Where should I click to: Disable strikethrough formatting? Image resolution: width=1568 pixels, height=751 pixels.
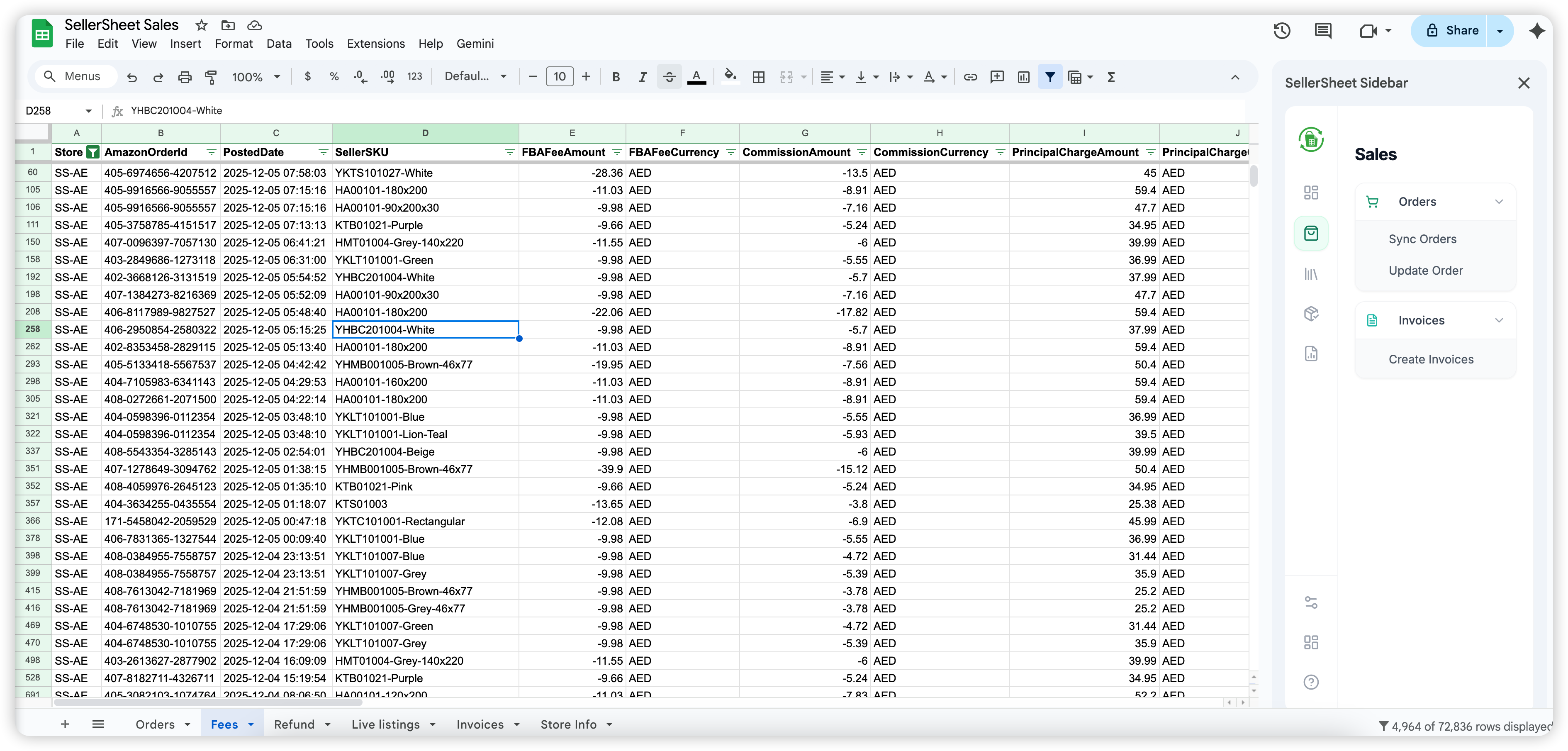pyautogui.click(x=669, y=77)
